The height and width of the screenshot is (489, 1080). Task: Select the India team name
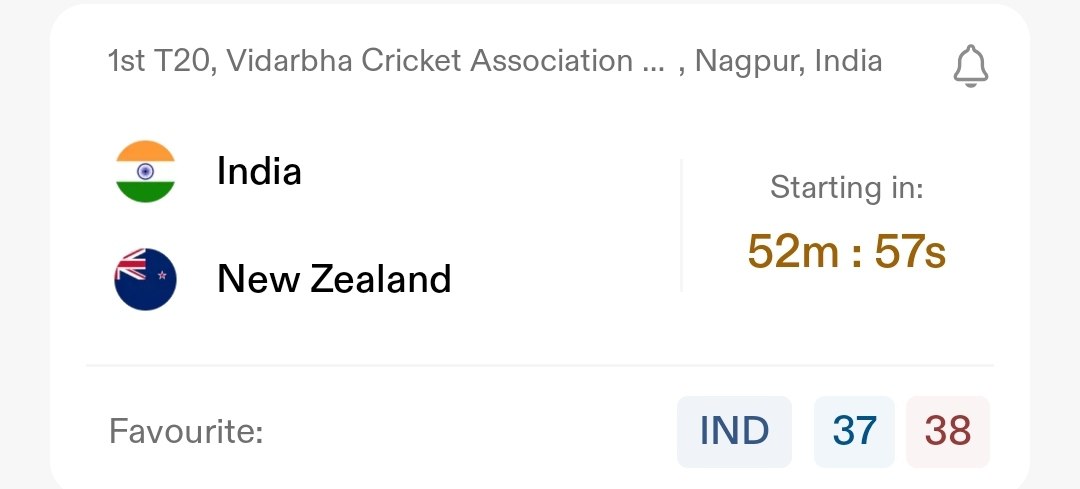point(259,172)
